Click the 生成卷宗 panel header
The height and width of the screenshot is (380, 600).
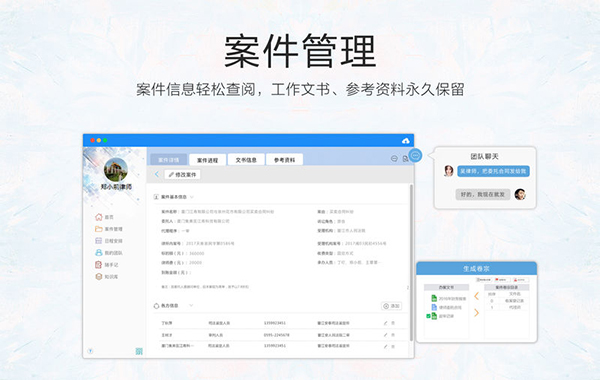point(476,269)
